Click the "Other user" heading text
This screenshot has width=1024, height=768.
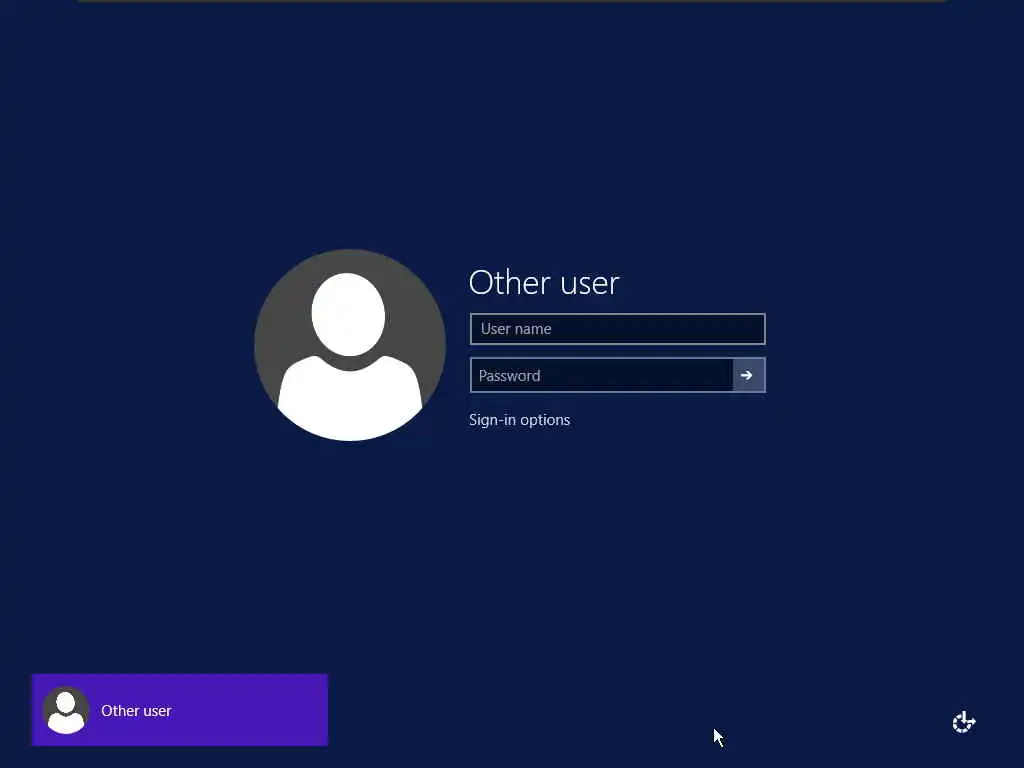[543, 282]
